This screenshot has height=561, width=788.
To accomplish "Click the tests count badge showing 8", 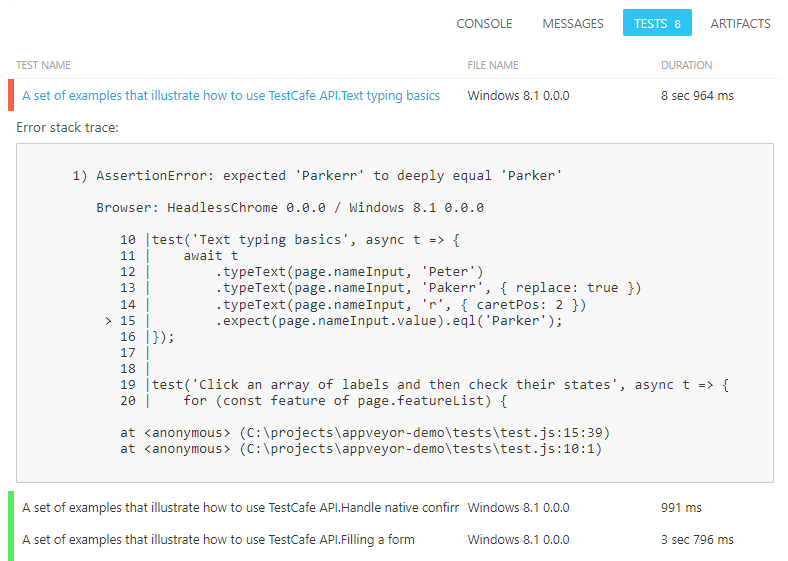I will pos(677,23).
